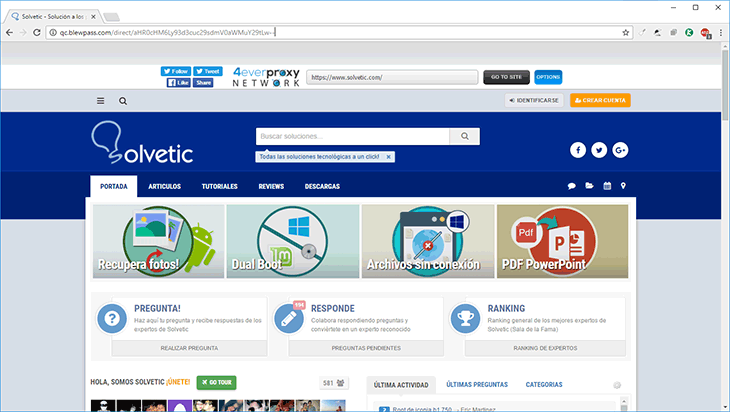
Task: Click the PREGUNTAS PENDIENTES button
Action: point(366,348)
